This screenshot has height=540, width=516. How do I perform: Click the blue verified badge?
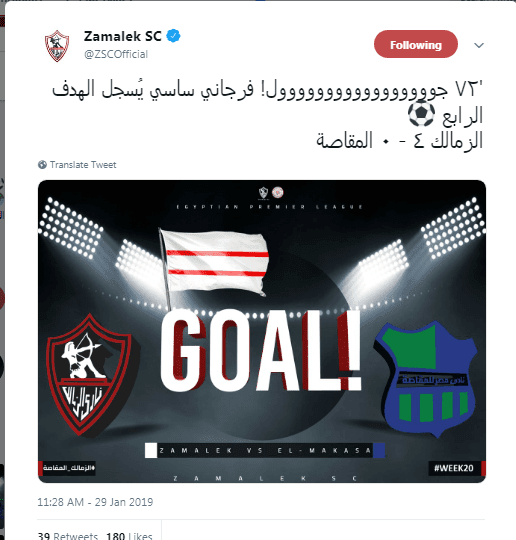[174, 36]
